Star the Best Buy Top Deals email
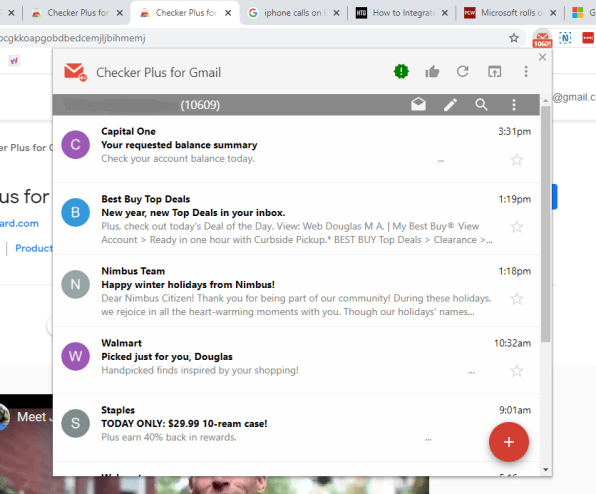Image resolution: width=596 pixels, height=494 pixels. tap(517, 227)
